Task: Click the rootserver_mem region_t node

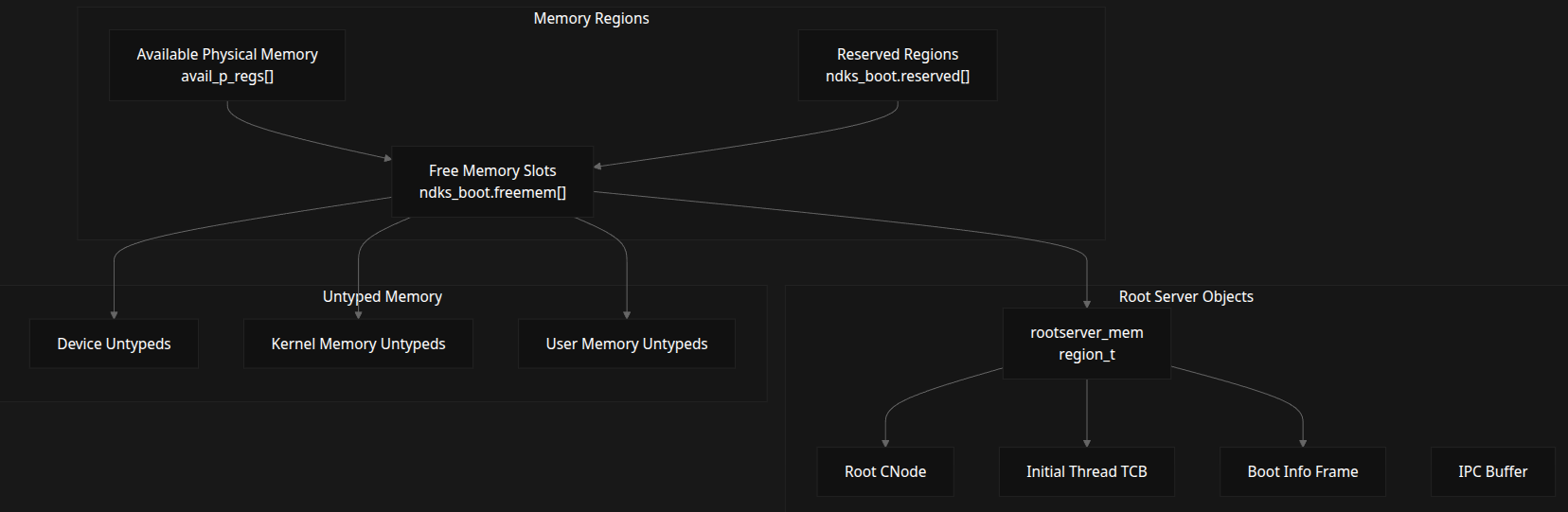Action: pos(1086,344)
